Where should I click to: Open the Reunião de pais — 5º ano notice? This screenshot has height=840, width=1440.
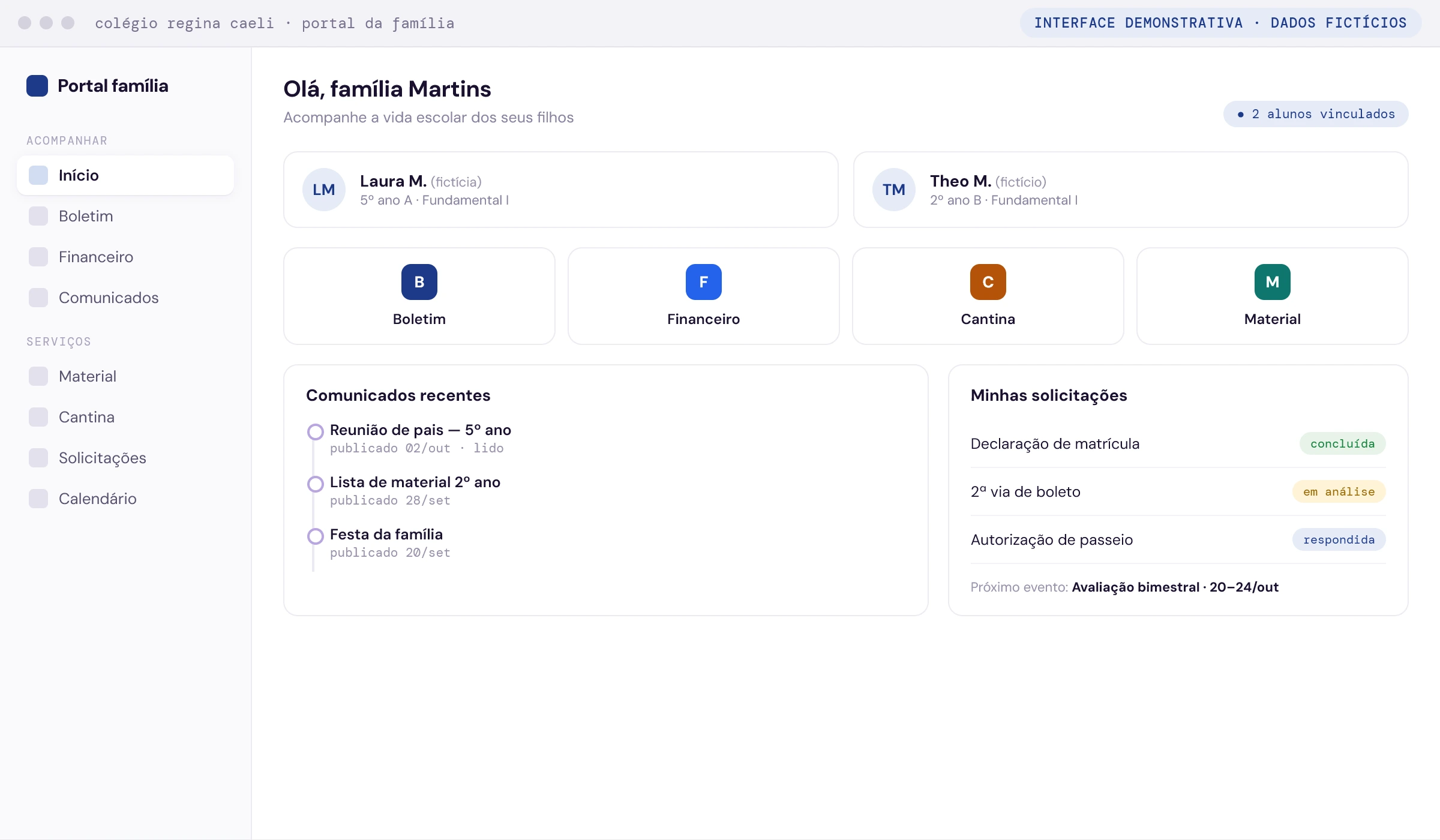pos(421,430)
